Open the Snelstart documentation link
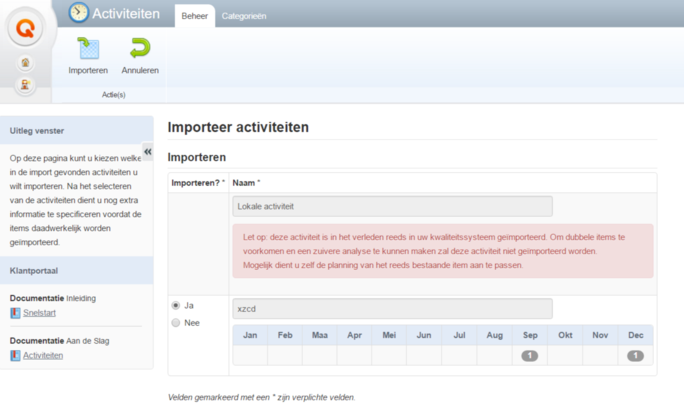 (x=38, y=313)
